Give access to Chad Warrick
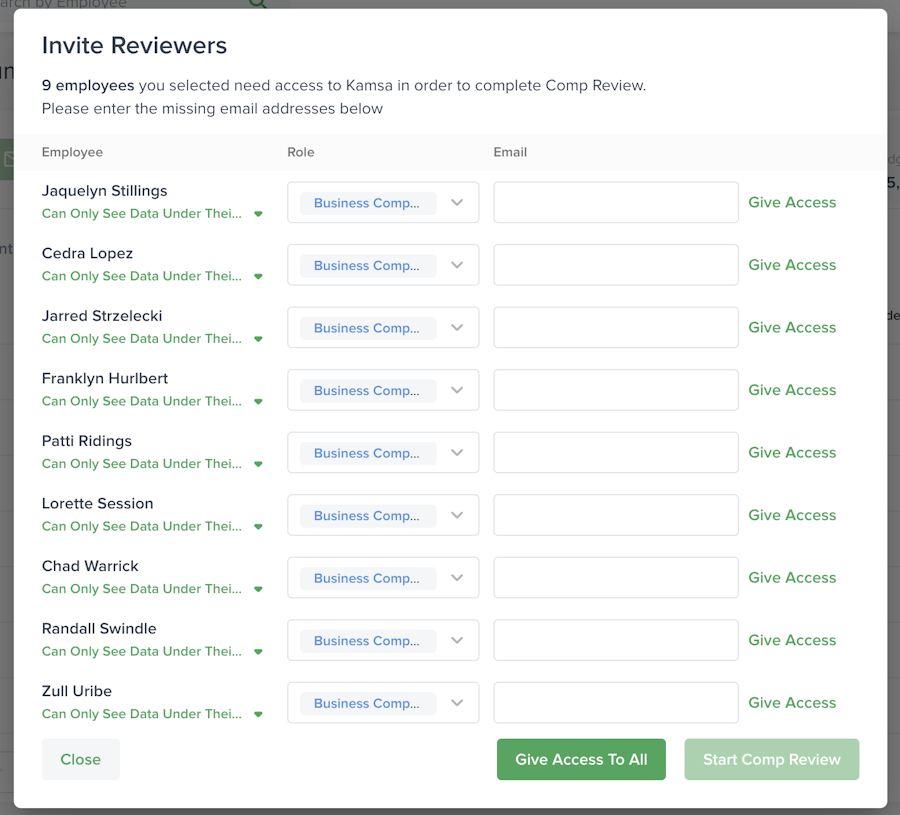The height and width of the screenshot is (815, 900). click(x=792, y=578)
